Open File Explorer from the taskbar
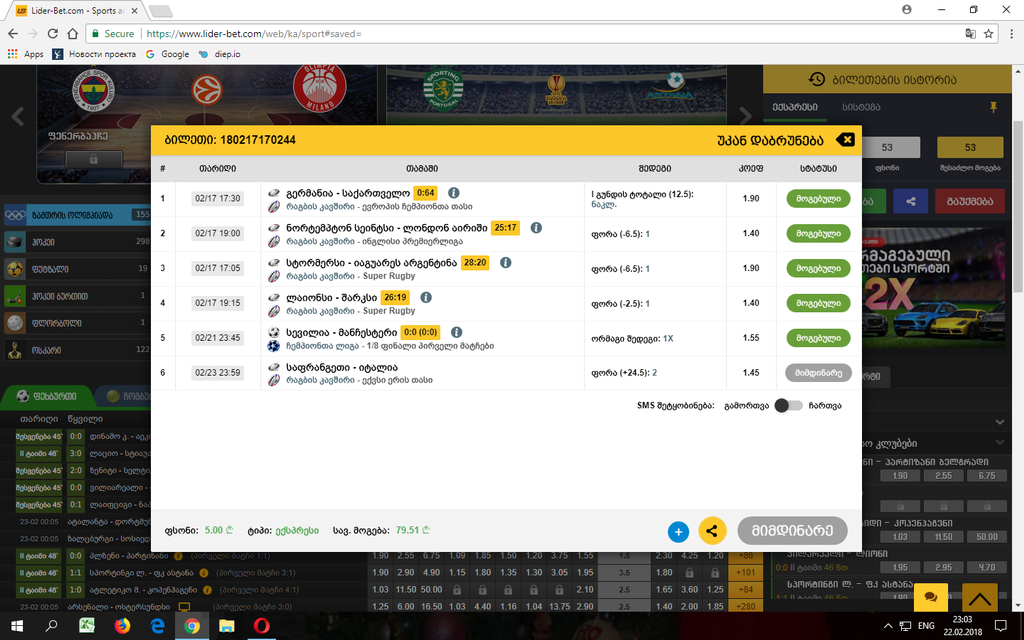The width and height of the screenshot is (1024, 640). click(x=227, y=626)
